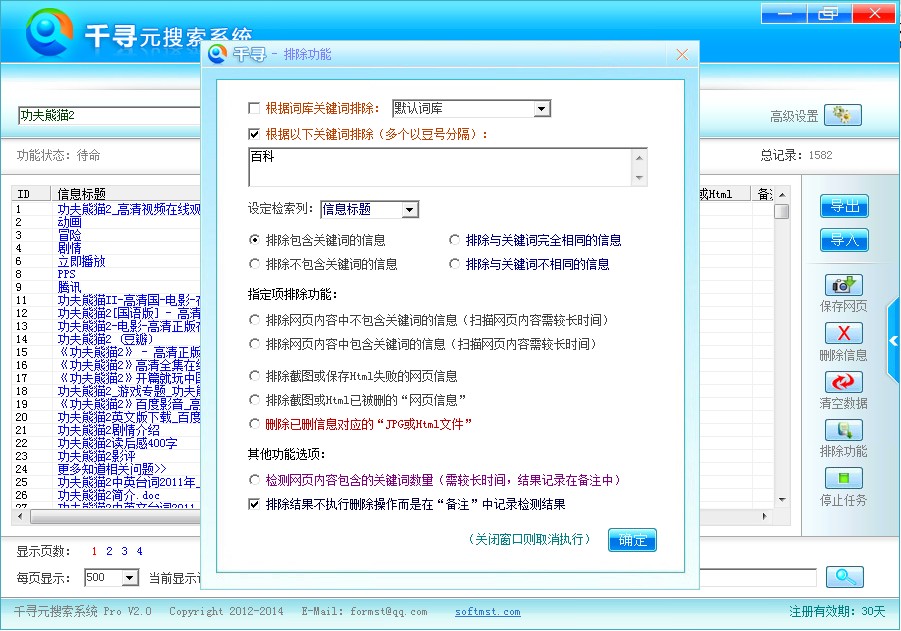Image resolution: width=901 pixels, height=631 pixels.
Task: Click the 高级设置 gear icon
Action: point(843,115)
